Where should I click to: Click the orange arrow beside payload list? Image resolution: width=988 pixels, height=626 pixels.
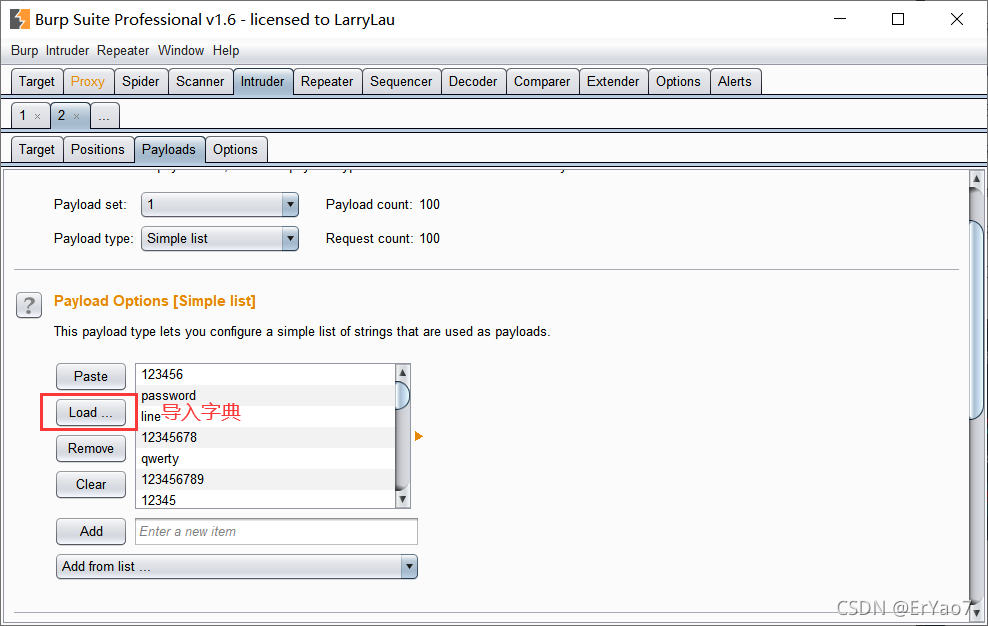point(418,436)
